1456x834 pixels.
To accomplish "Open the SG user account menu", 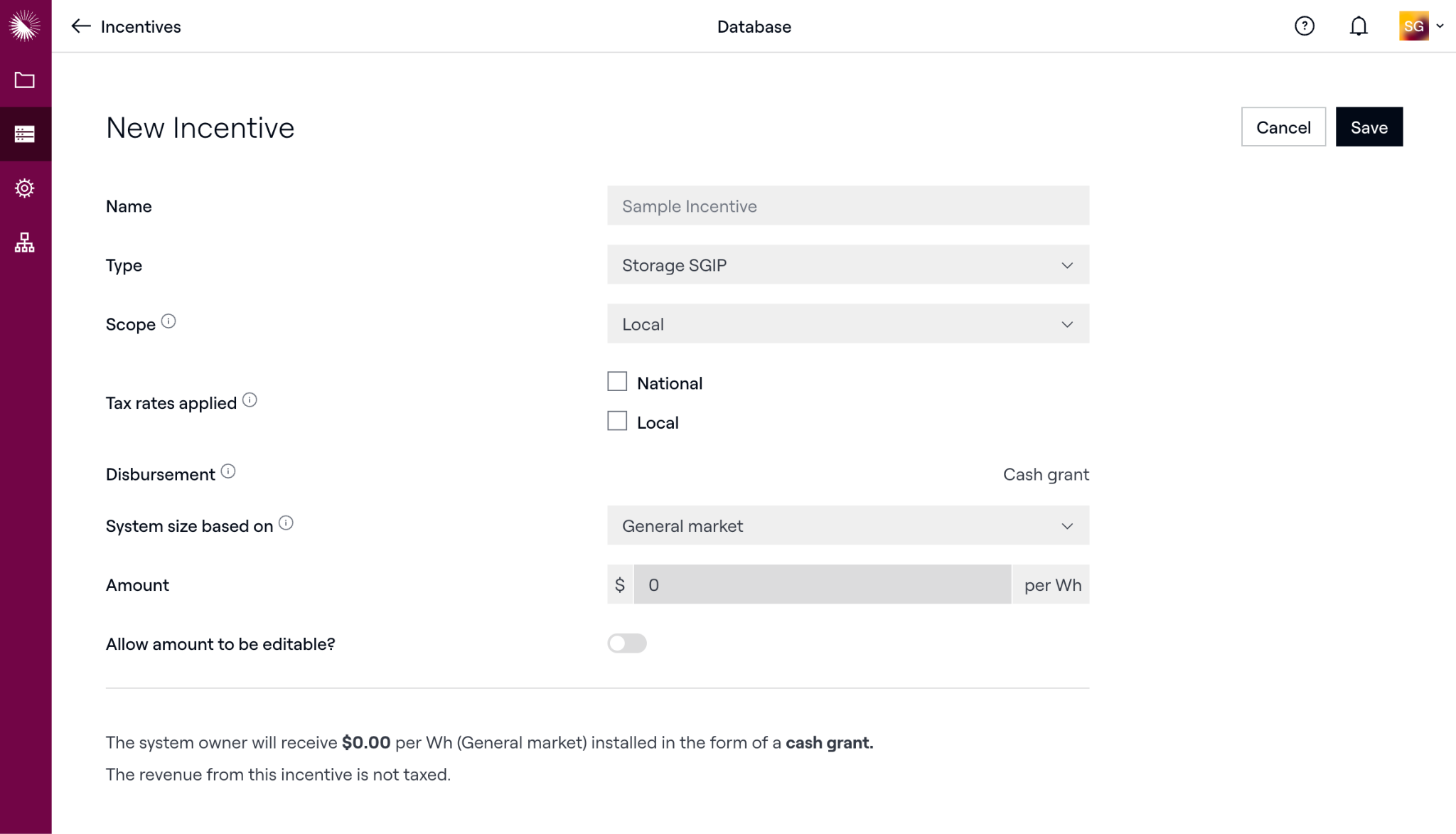I will (x=1420, y=26).
